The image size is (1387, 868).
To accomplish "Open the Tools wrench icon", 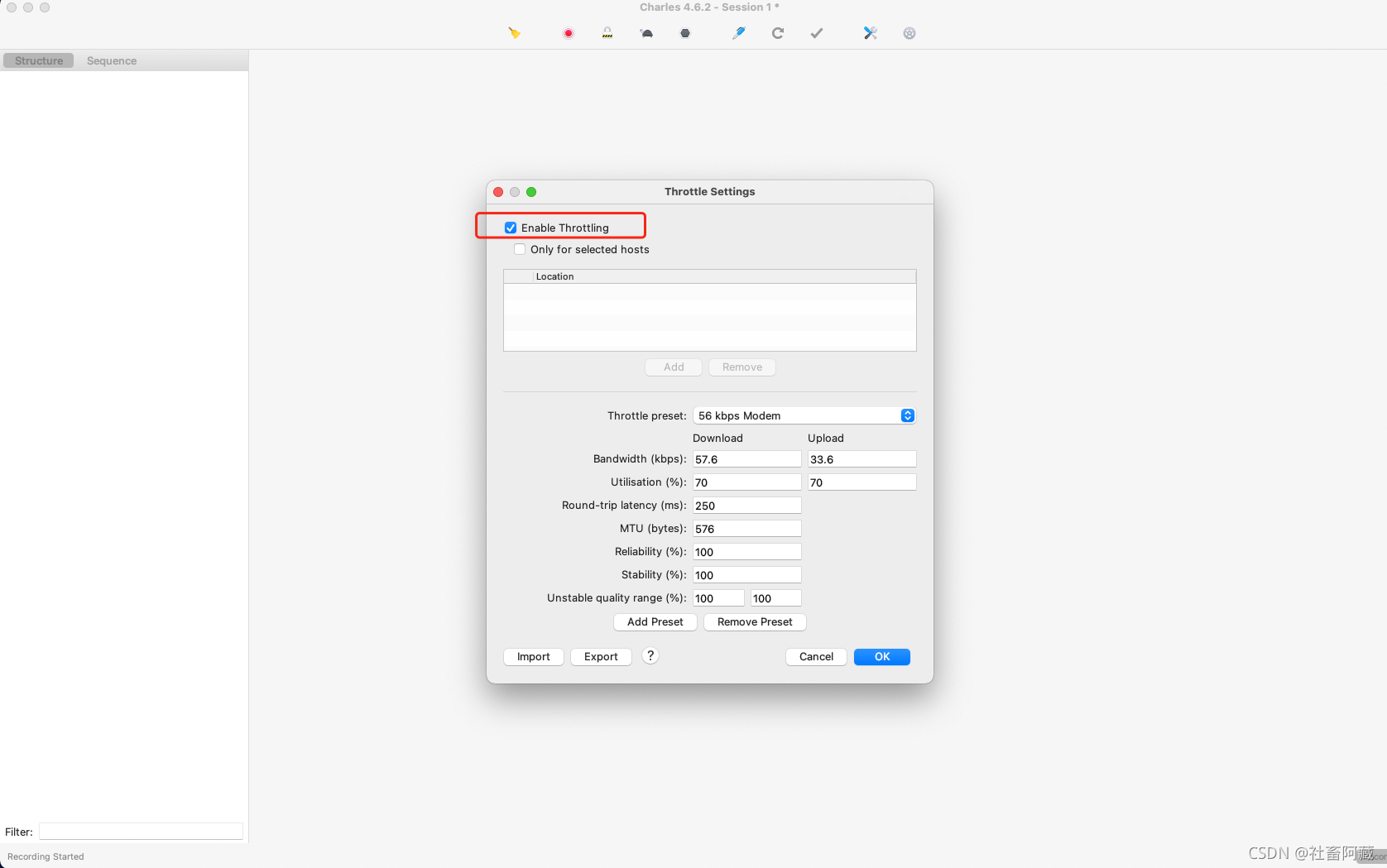I will 871,33.
